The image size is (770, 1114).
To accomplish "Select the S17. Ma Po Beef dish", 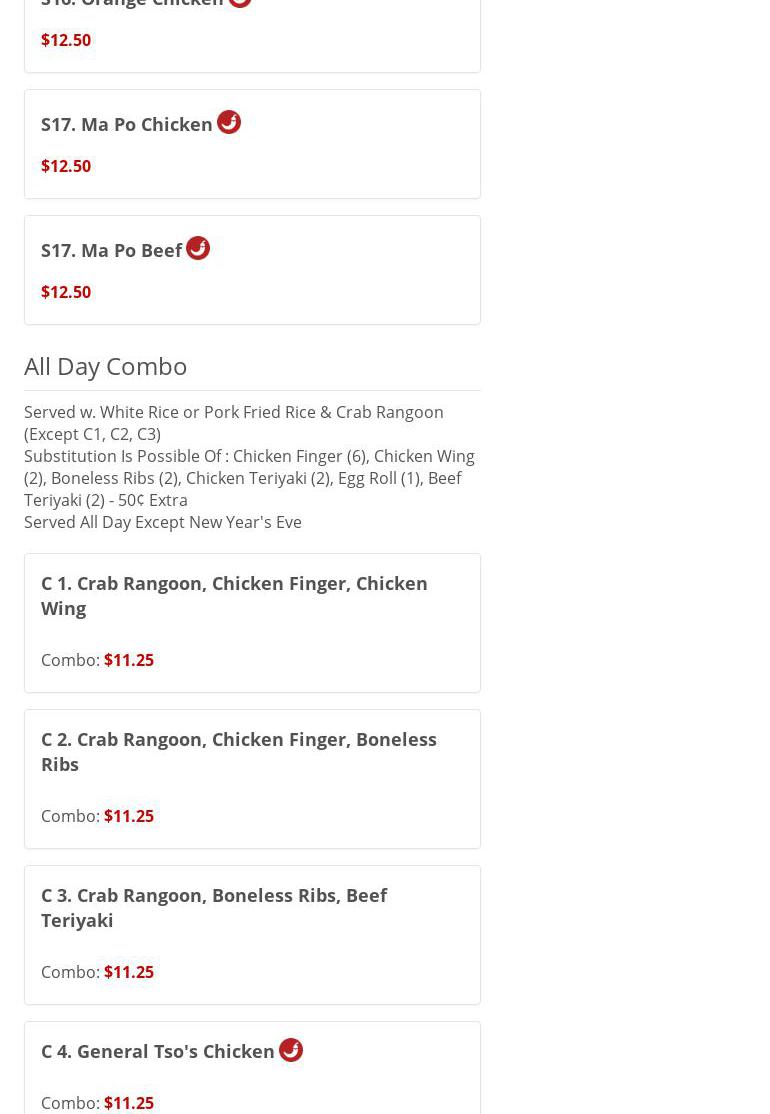I will point(112,250).
